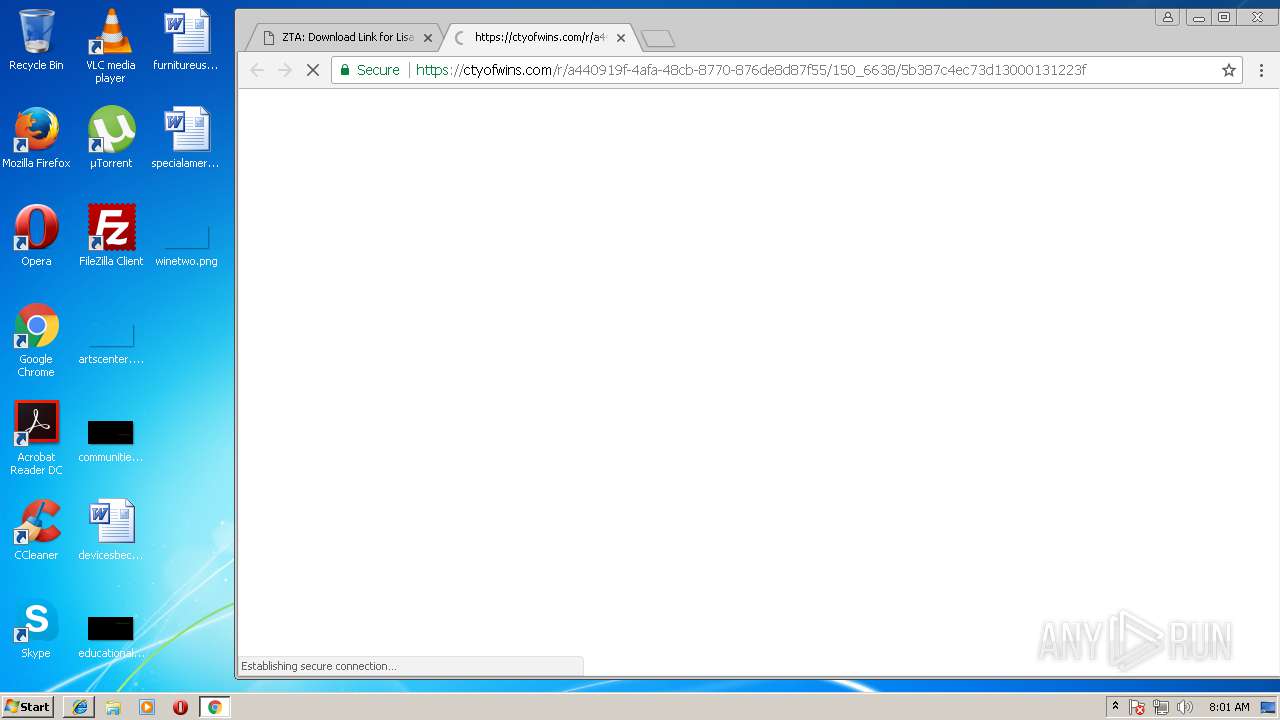Image resolution: width=1280 pixels, height=720 pixels.
Task: Click Chrome back arrow button
Action: coord(257,70)
